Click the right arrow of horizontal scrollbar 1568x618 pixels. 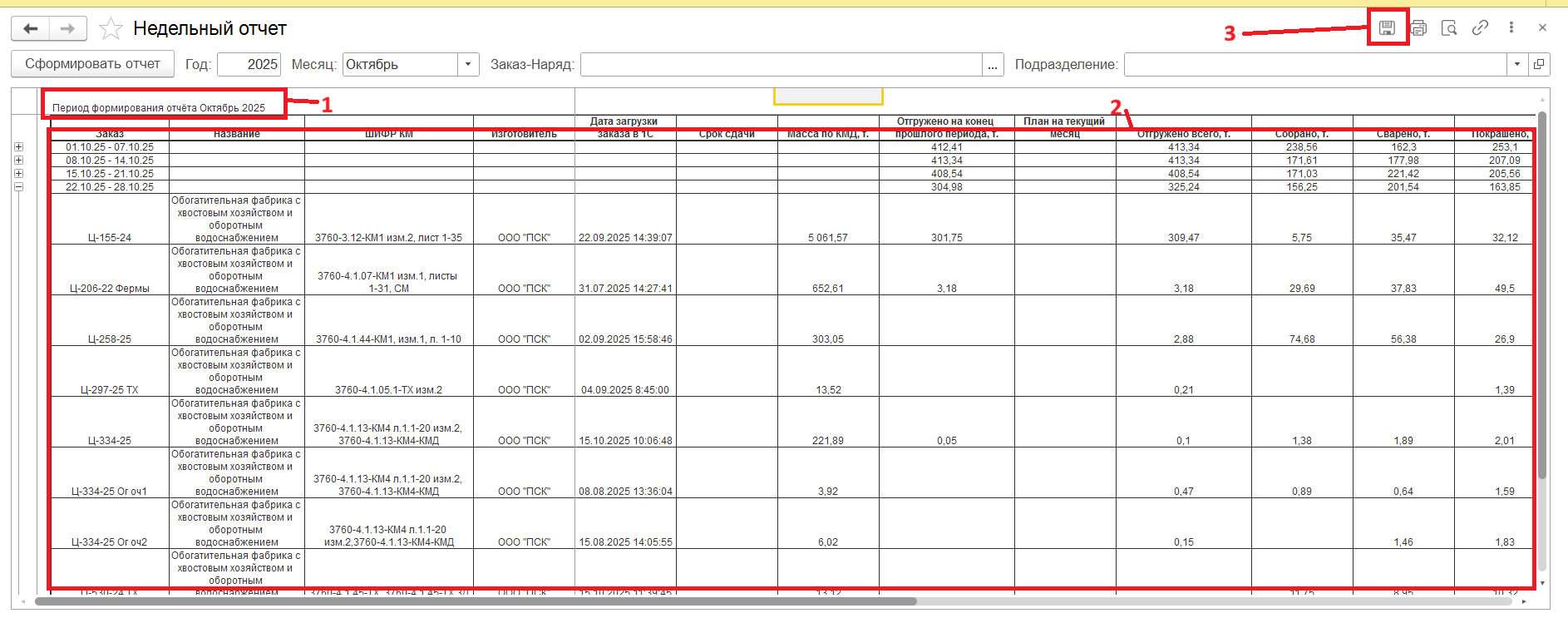1524,601
